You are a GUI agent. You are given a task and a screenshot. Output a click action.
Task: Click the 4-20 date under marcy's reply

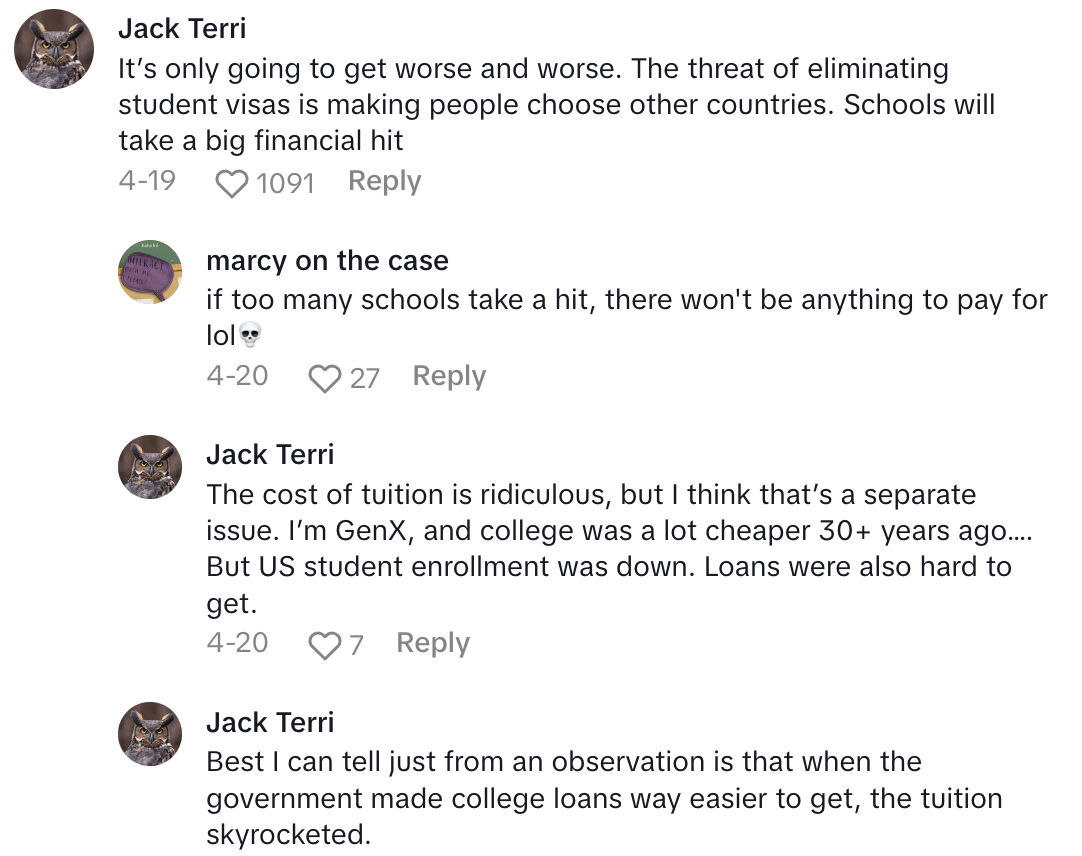click(x=237, y=376)
